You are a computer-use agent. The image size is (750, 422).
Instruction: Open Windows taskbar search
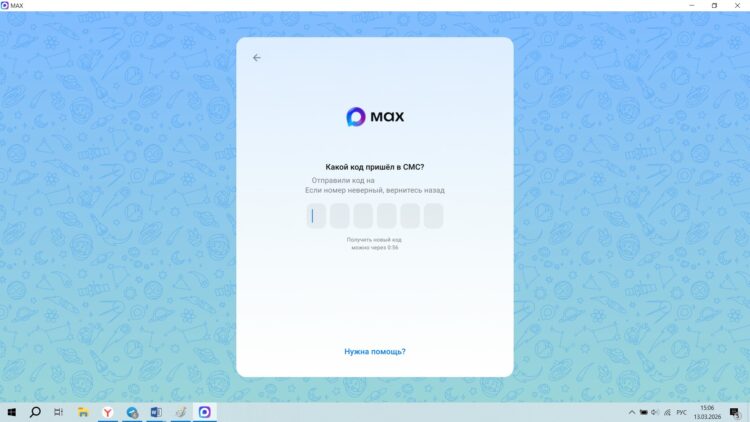click(35, 412)
